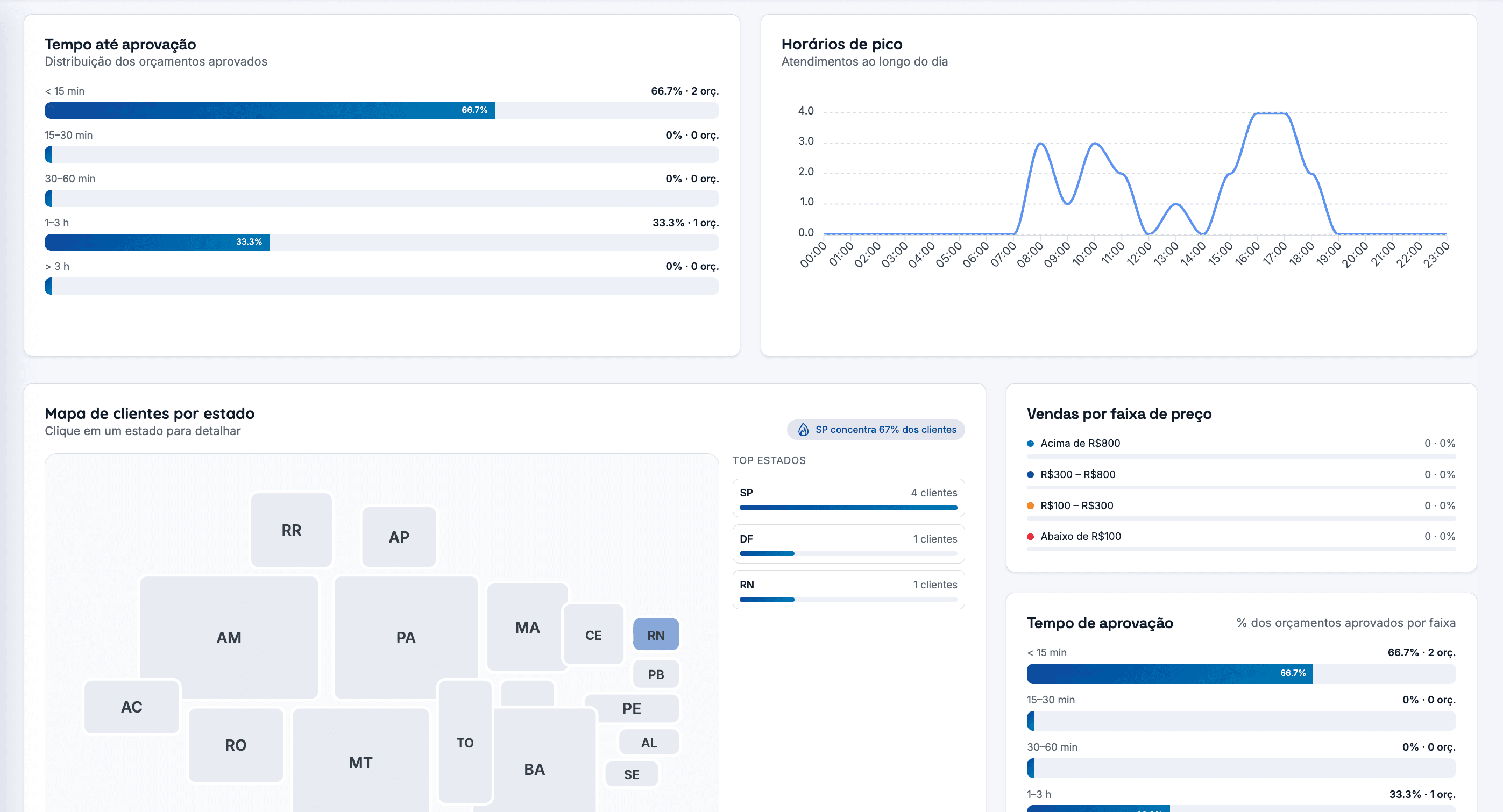Click the AM state tile
Viewport: 1503px width, 812px height.
[229, 638]
